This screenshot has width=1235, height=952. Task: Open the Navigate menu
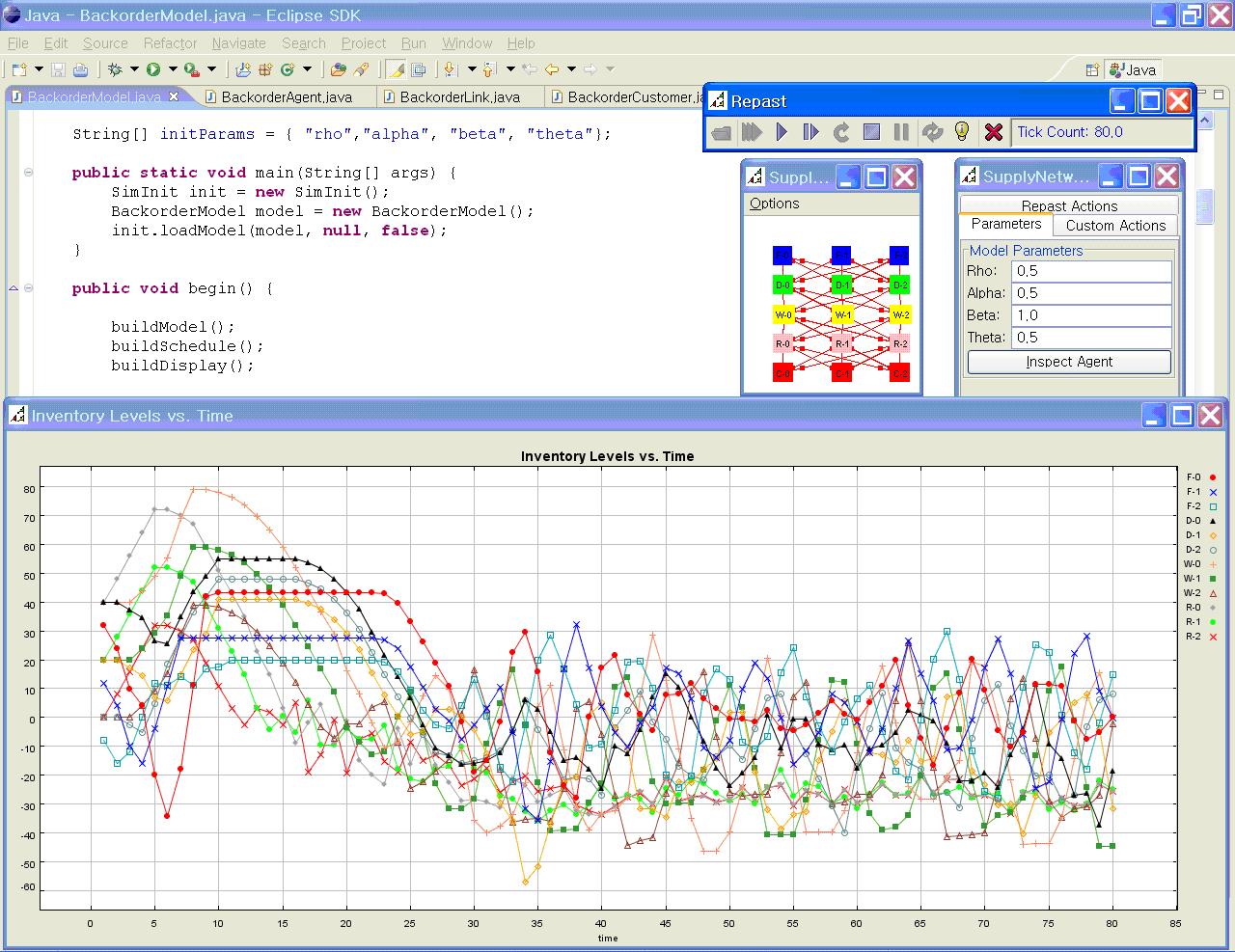point(239,43)
